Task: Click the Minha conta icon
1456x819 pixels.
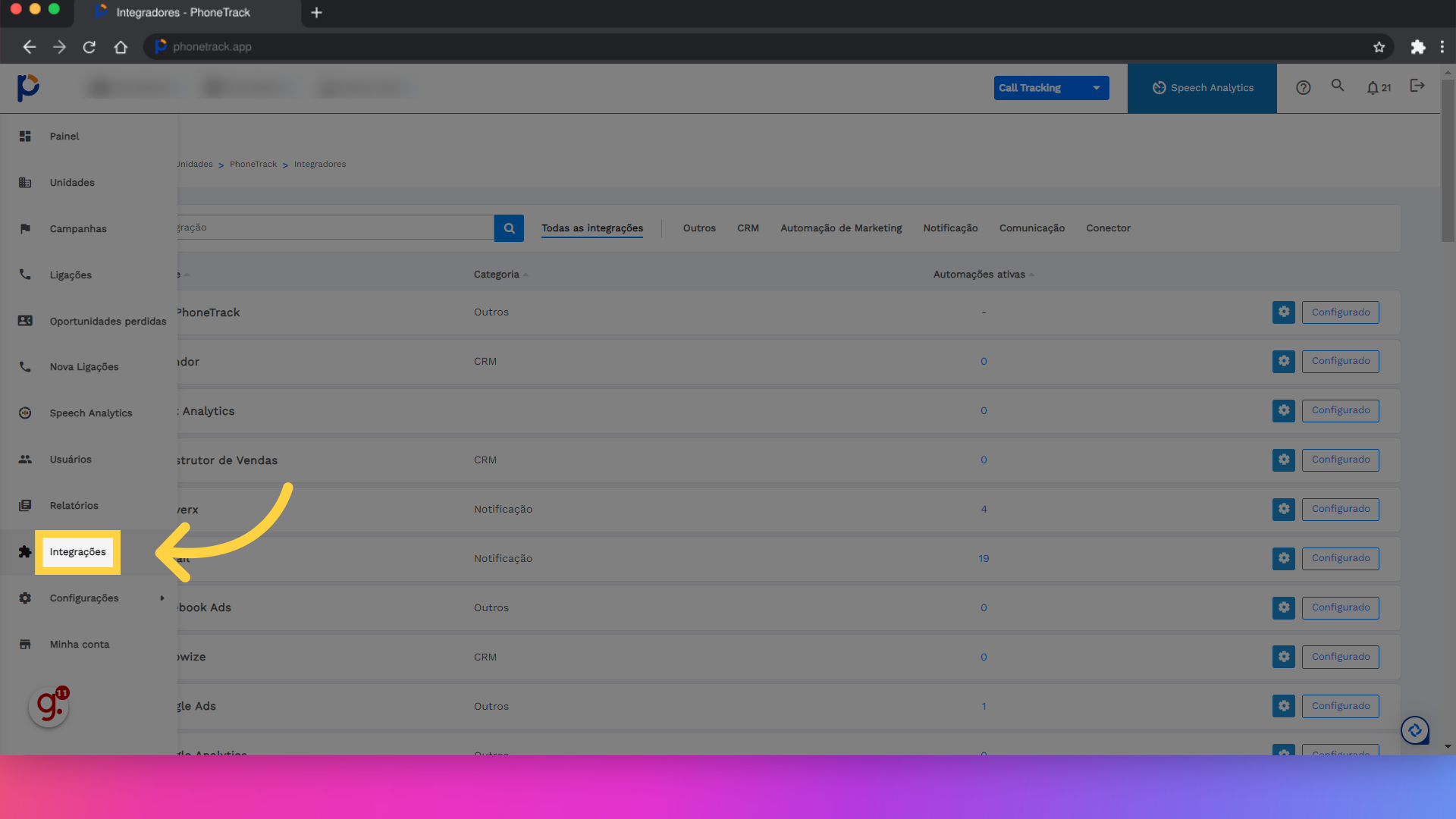Action: [25, 645]
